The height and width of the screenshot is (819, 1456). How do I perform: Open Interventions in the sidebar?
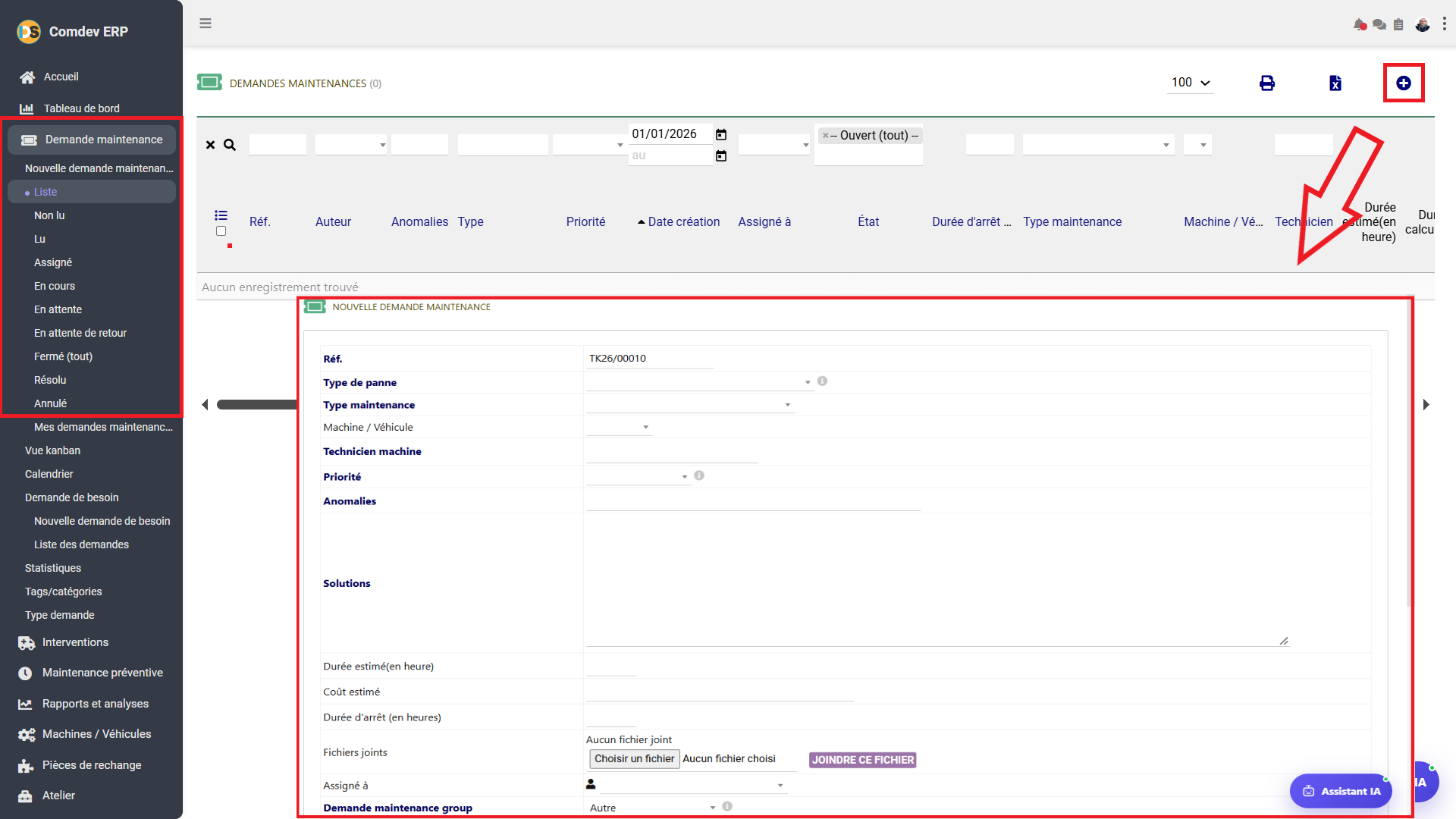(75, 642)
